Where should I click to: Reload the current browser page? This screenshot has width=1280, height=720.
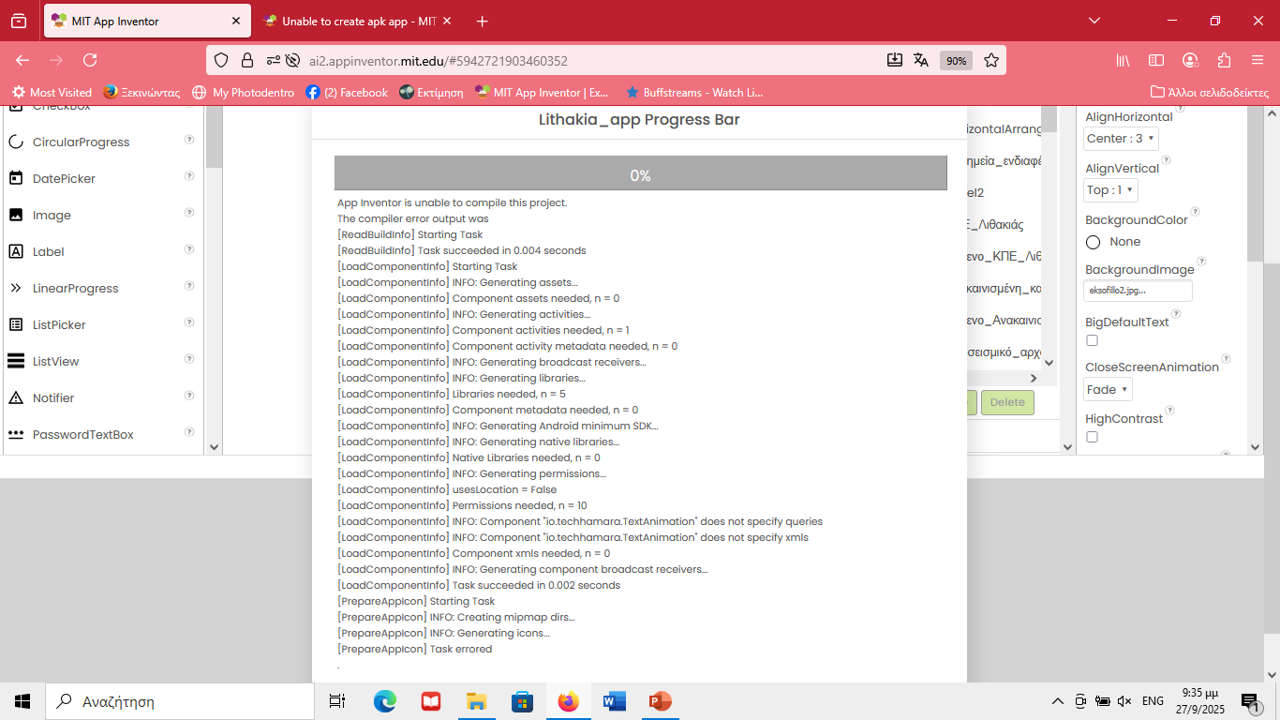(90, 60)
